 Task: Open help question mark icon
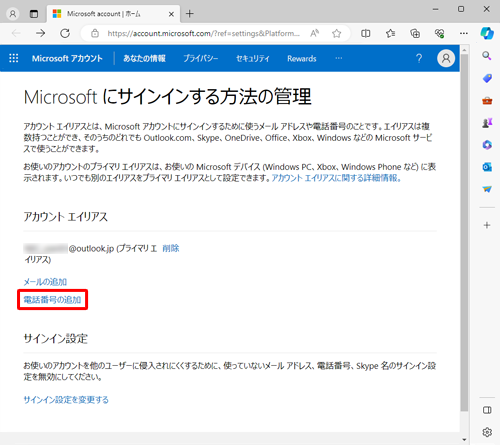[x=419, y=58]
